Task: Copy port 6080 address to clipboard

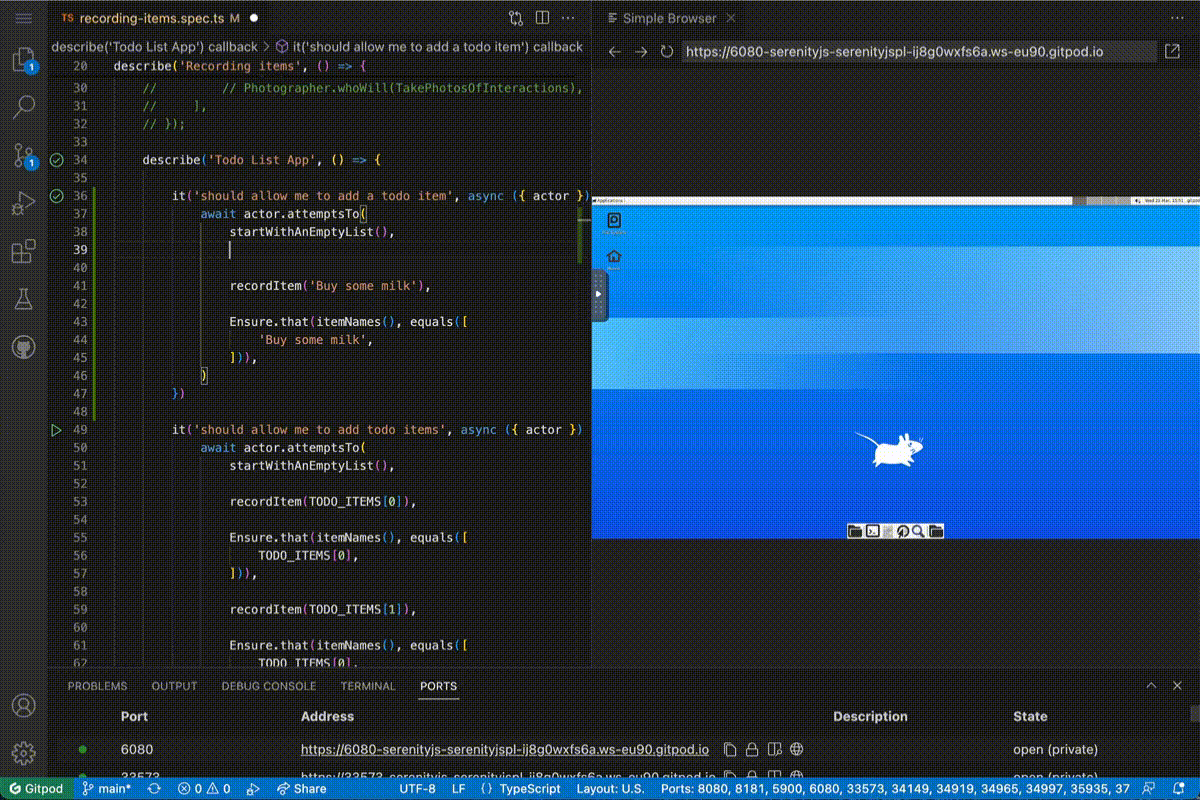Action: (x=730, y=749)
